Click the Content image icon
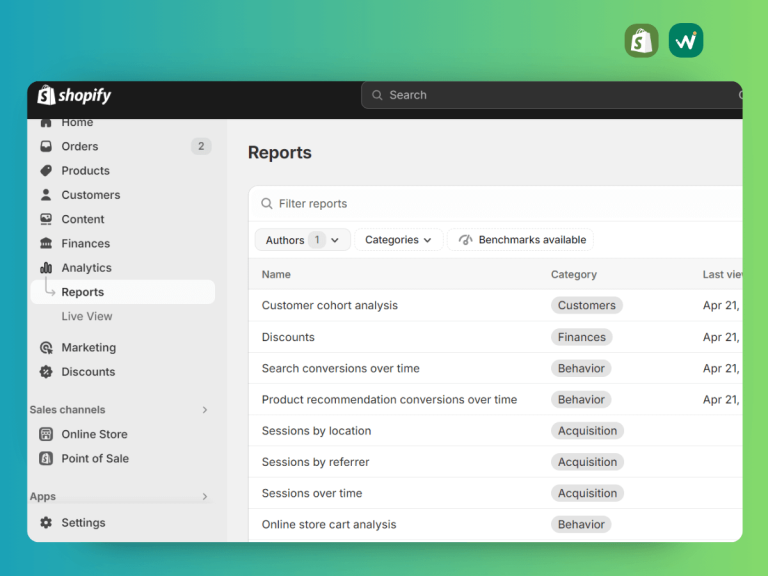 click(x=46, y=219)
